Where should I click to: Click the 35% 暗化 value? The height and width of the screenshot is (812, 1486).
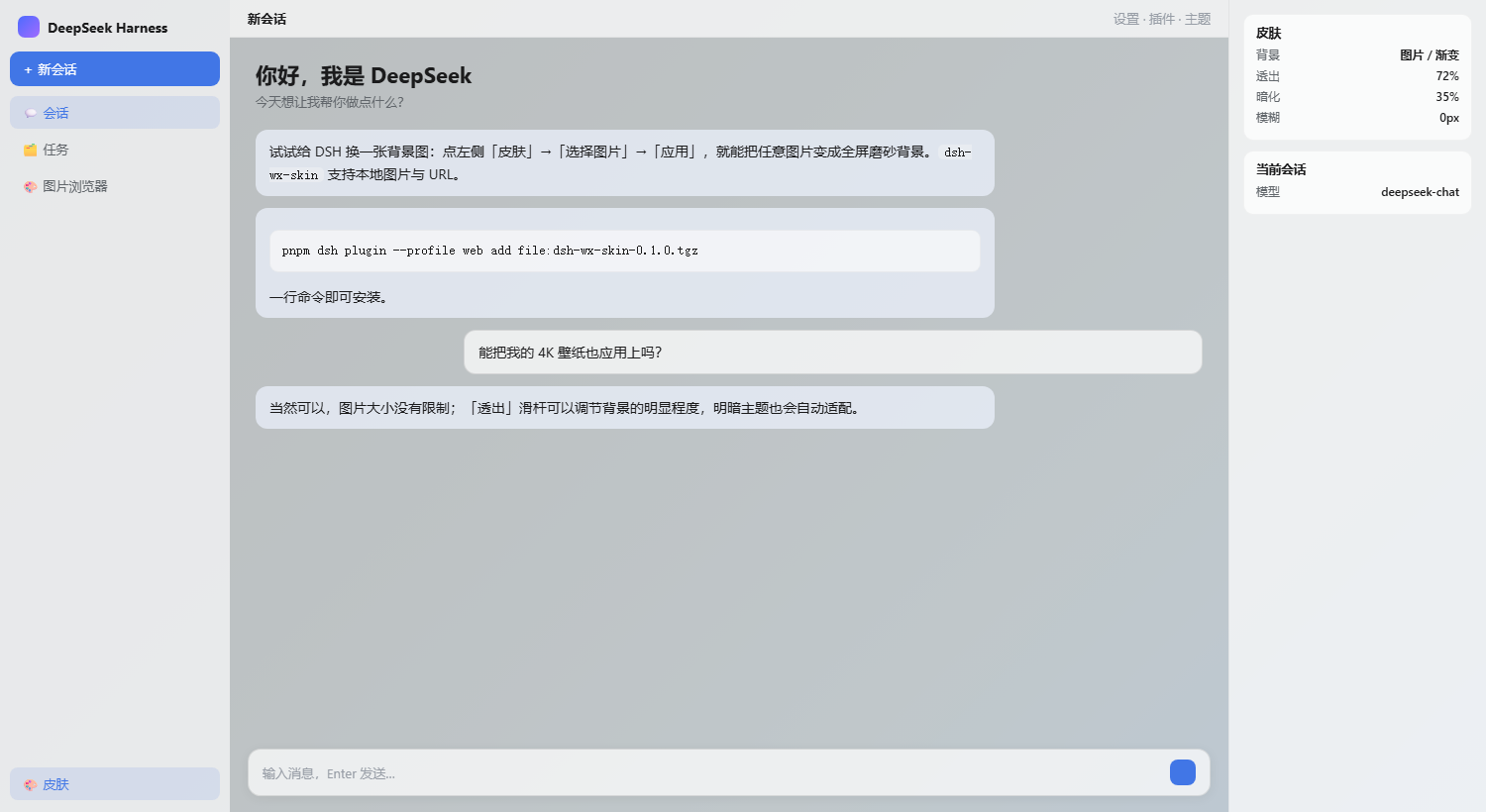point(1447,97)
